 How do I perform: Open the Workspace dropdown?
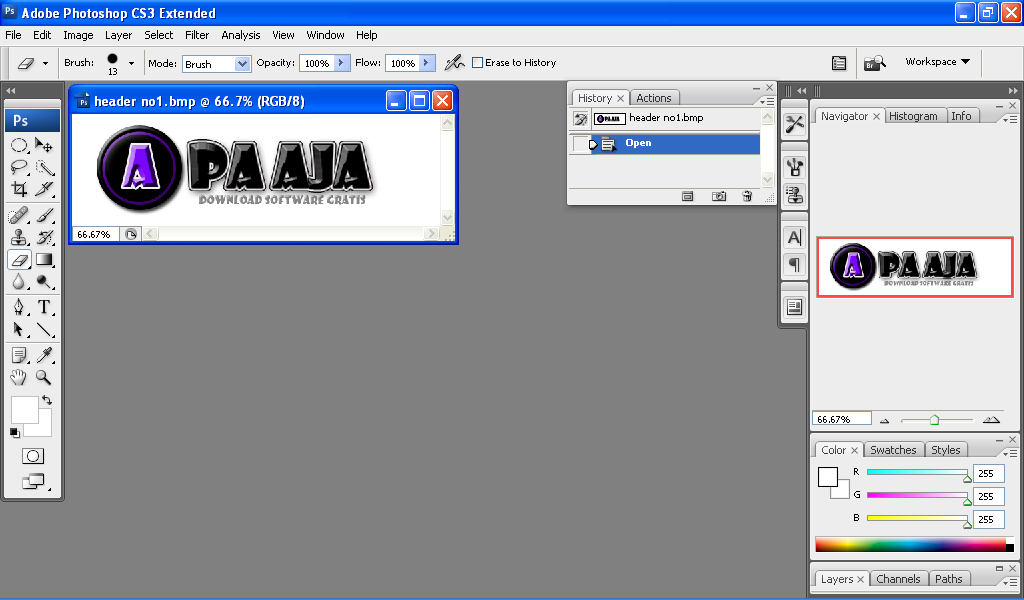point(937,61)
